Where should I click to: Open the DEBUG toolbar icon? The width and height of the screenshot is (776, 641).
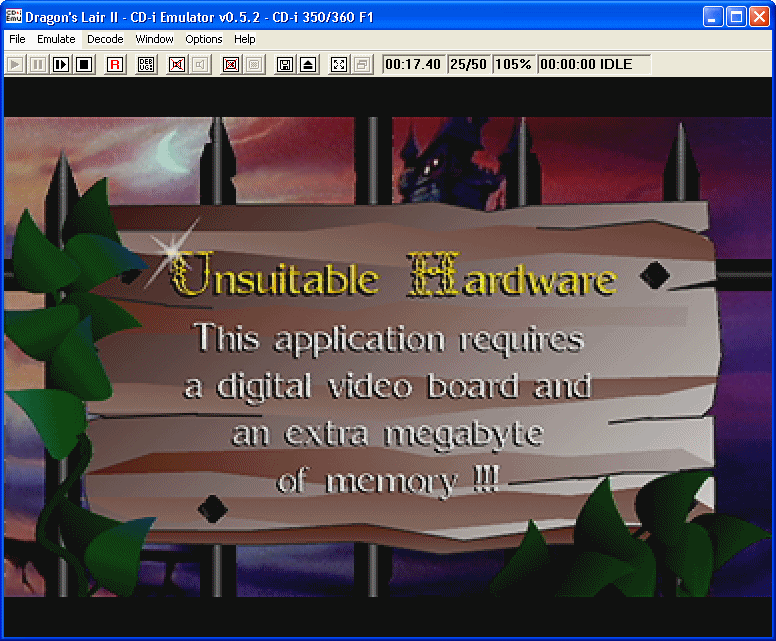point(146,64)
